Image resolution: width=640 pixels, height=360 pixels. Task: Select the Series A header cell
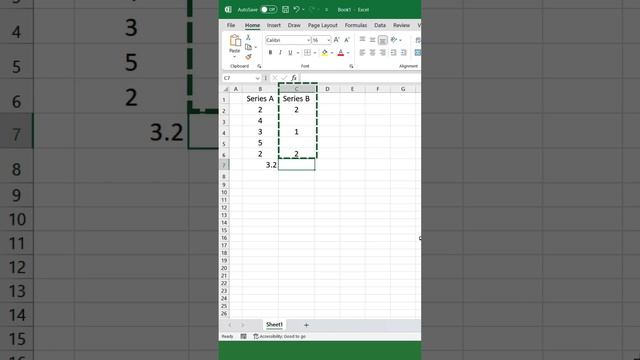coord(260,99)
